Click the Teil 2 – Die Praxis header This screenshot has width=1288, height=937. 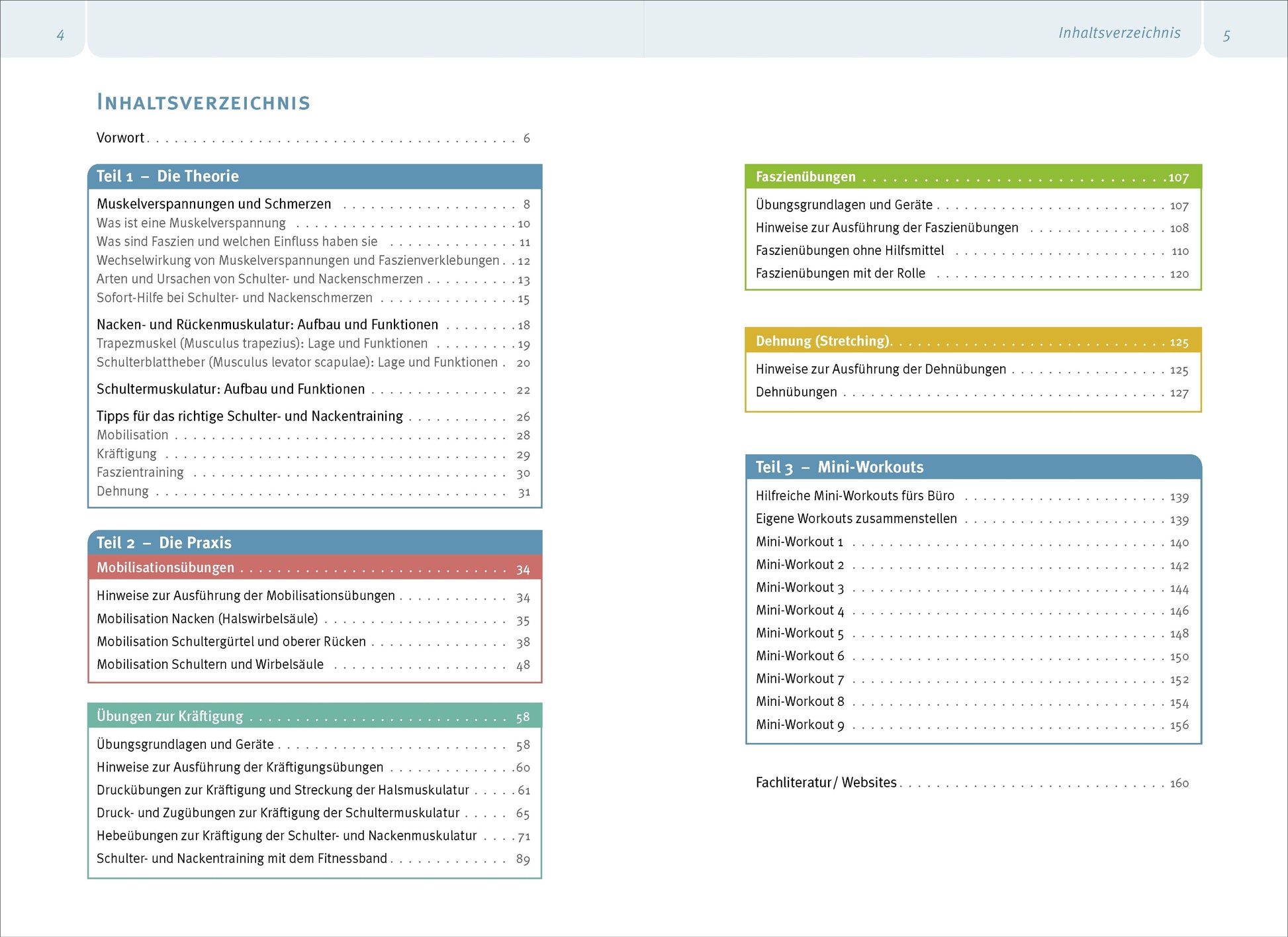point(164,543)
